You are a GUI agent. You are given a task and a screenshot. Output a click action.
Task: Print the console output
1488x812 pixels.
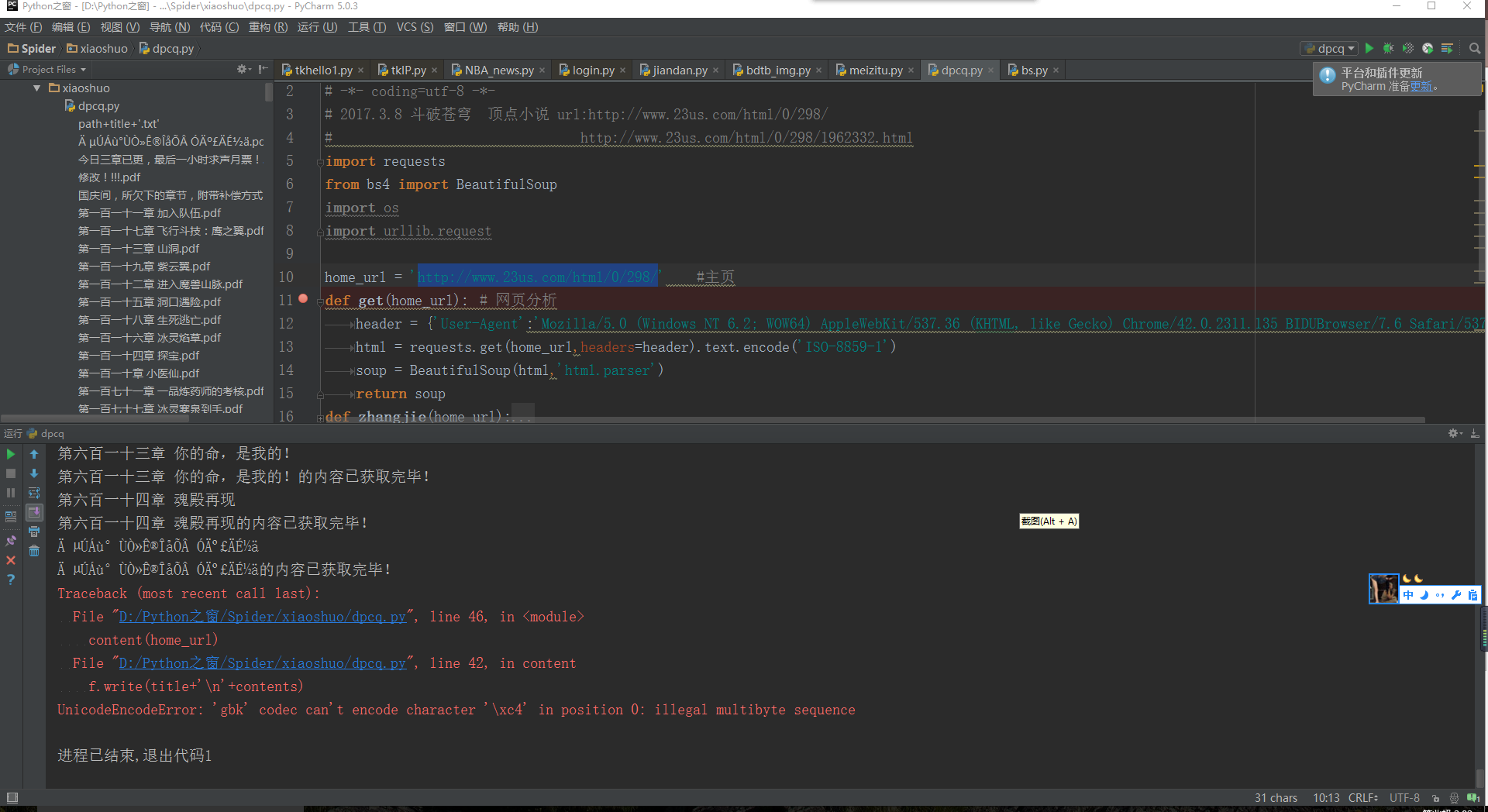pyautogui.click(x=34, y=532)
